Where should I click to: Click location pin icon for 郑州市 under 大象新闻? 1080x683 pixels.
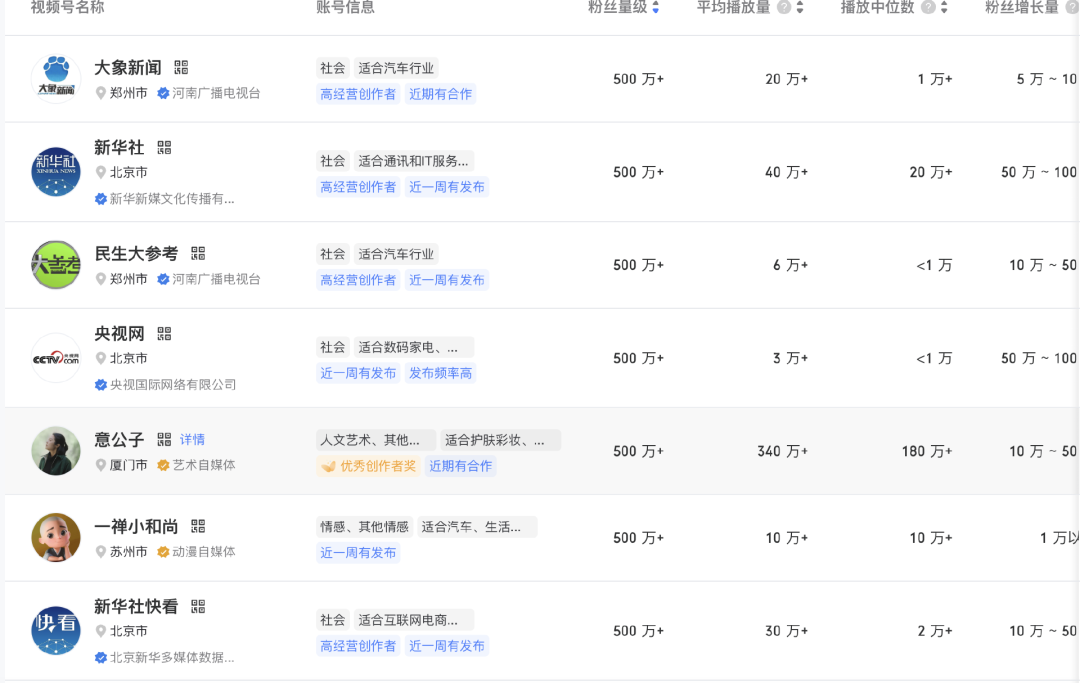(101, 93)
